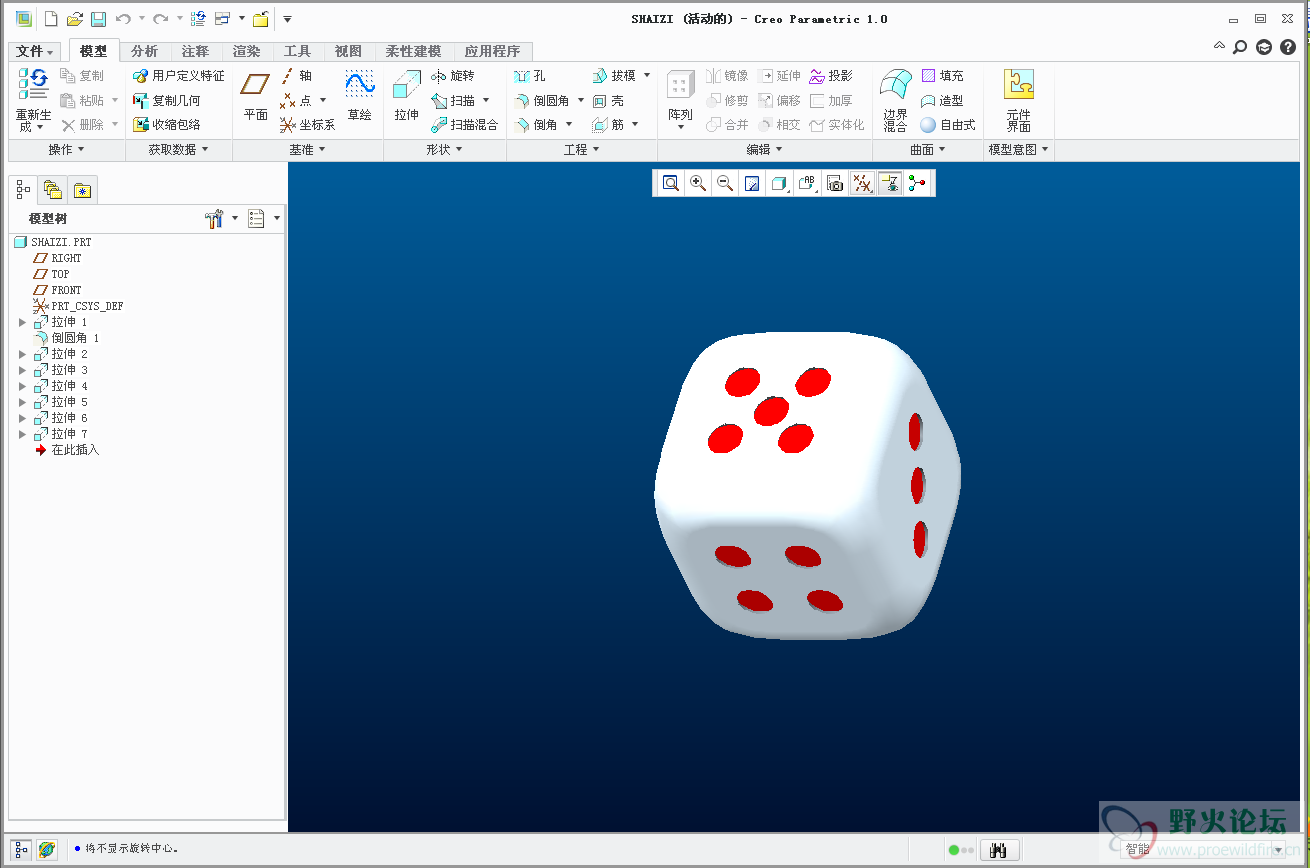The height and width of the screenshot is (868, 1310).
Task: Select the 壳 shell tool
Action: pyautogui.click(x=608, y=101)
